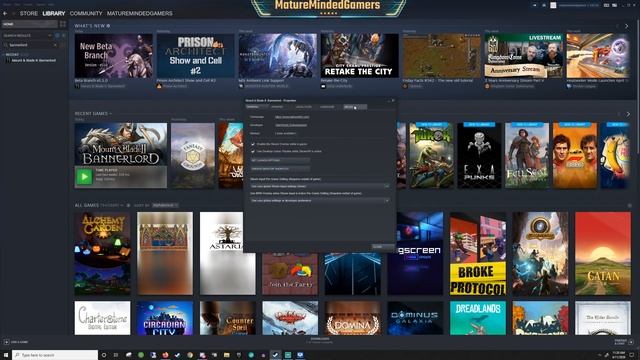The image size is (640, 360).
Task: Open the Fantasy Grounds recent game tile
Action: tap(193, 156)
